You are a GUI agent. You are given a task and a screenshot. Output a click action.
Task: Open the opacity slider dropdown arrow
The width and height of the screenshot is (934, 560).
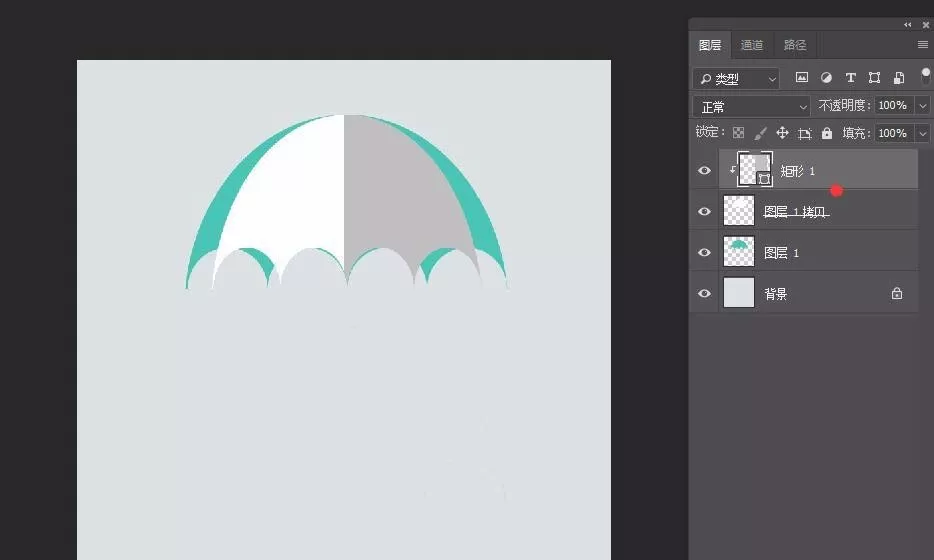(x=923, y=106)
